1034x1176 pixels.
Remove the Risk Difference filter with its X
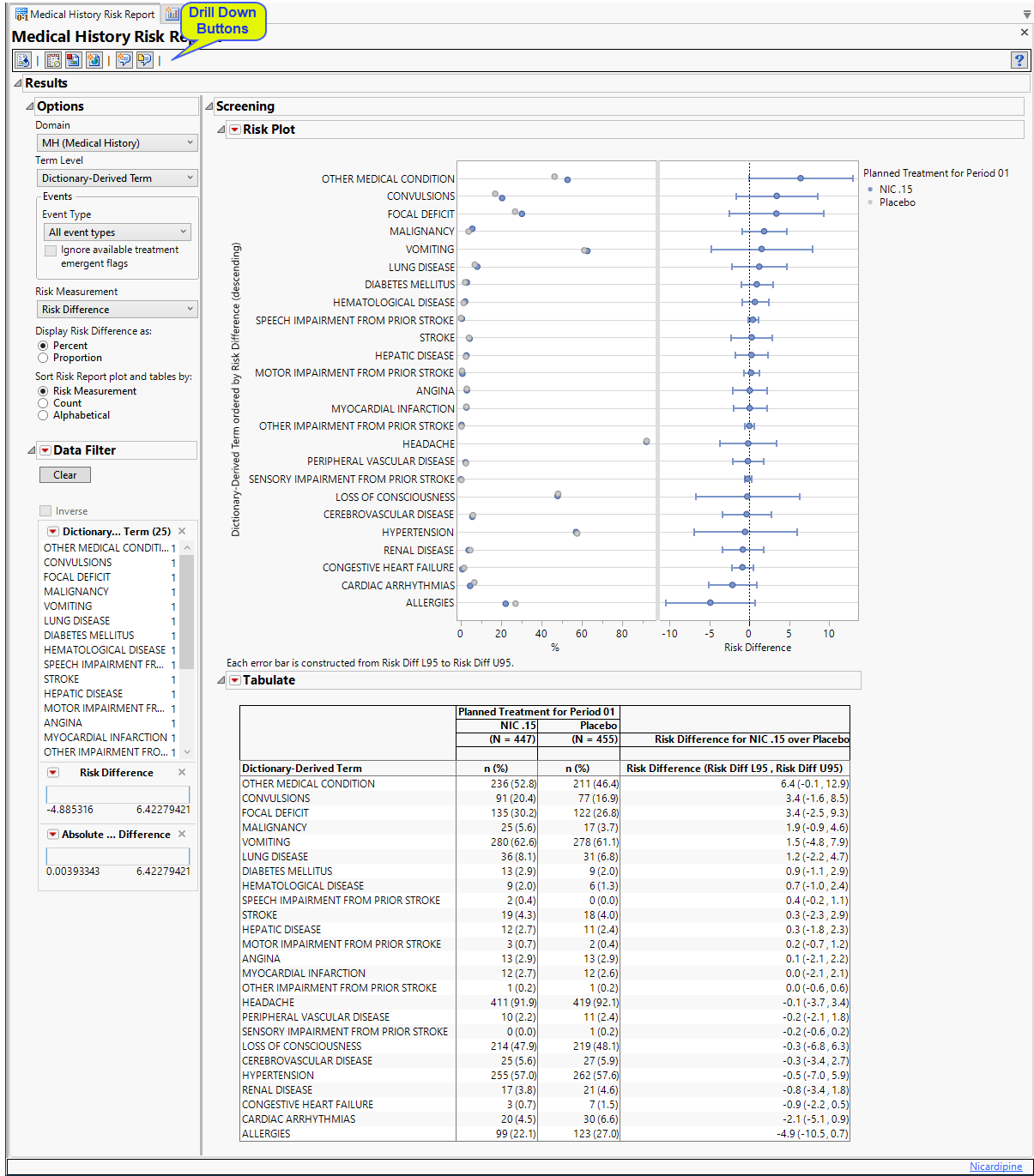point(182,772)
